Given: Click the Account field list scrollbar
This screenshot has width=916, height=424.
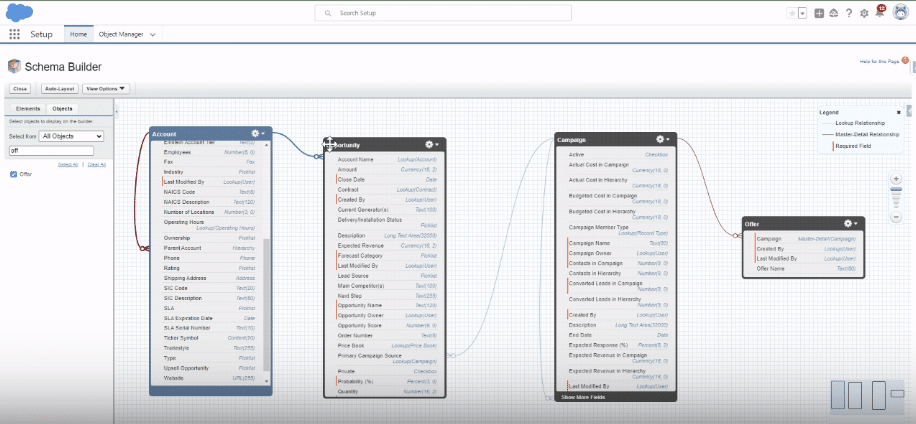Looking at the screenshot, I should coord(267,304).
